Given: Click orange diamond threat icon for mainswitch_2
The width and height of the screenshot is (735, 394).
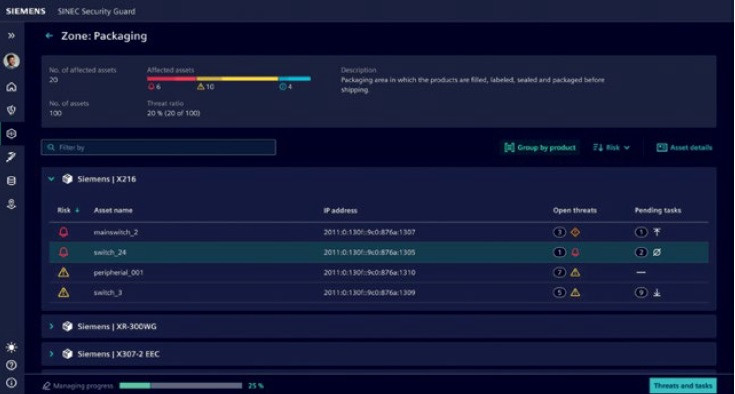Looking at the screenshot, I should [575, 232].
